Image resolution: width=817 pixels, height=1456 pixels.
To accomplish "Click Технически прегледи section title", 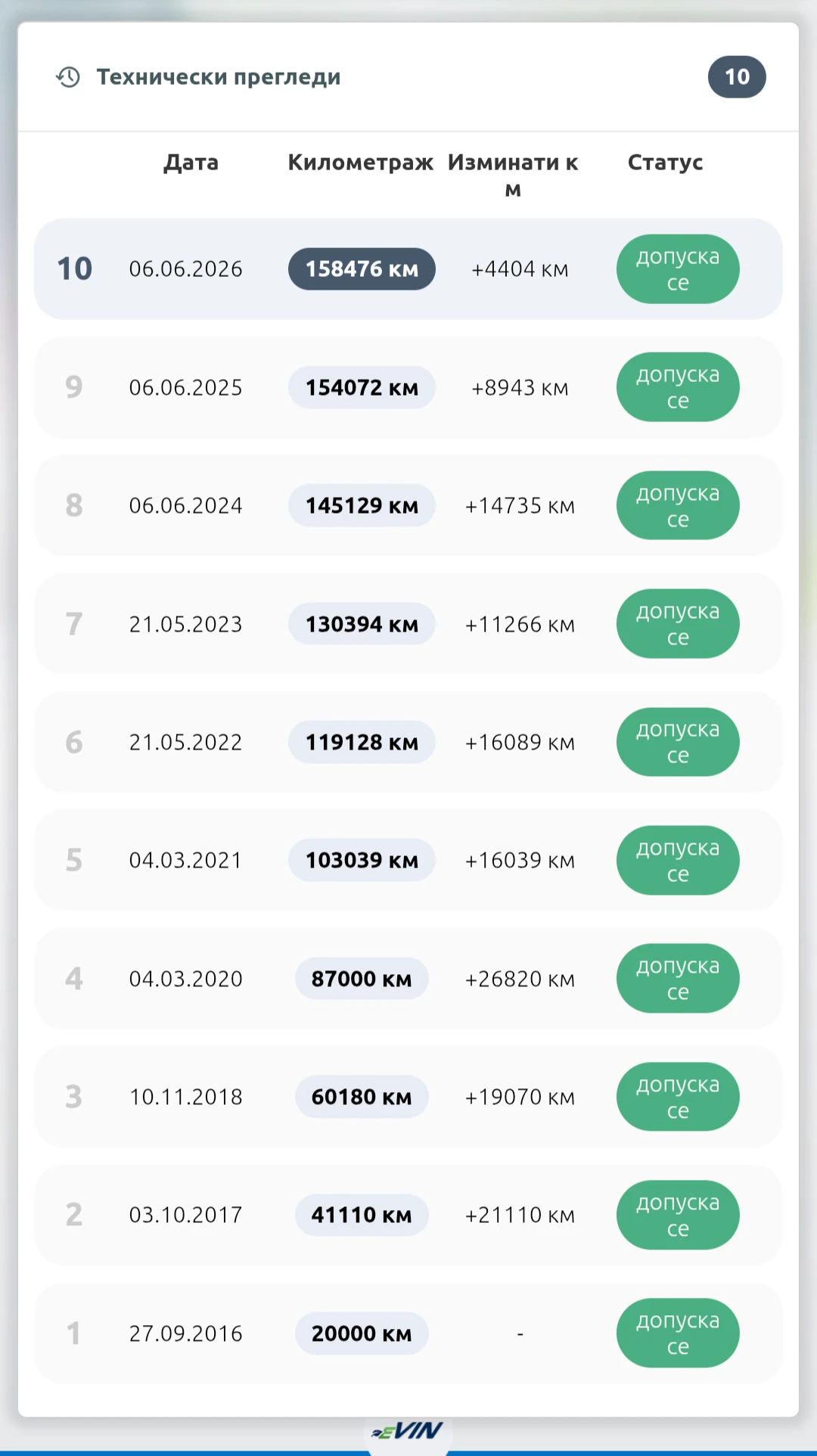I will [219, 77].
